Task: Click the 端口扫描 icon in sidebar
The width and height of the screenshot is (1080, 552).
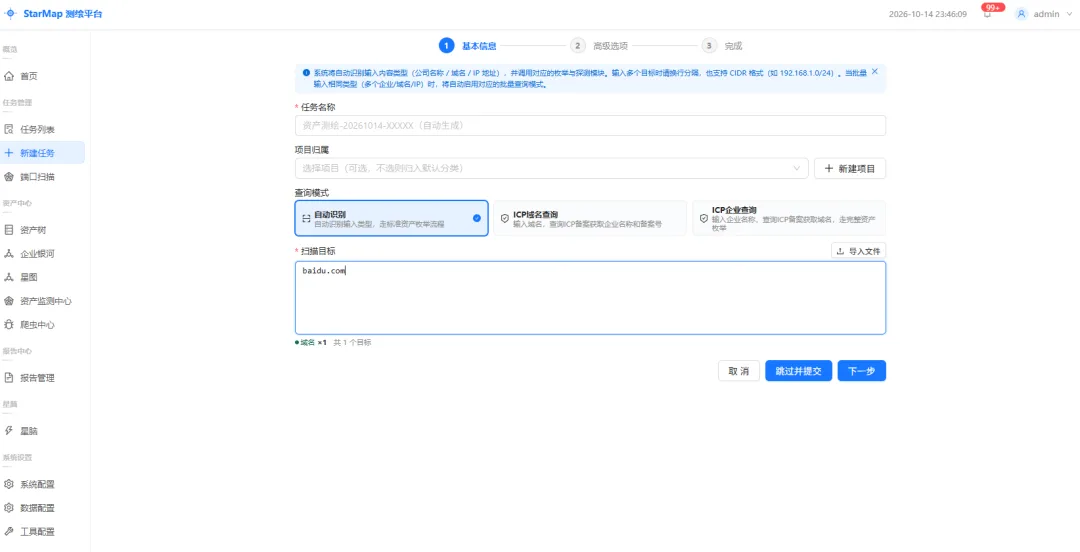Action: [9, 176]
